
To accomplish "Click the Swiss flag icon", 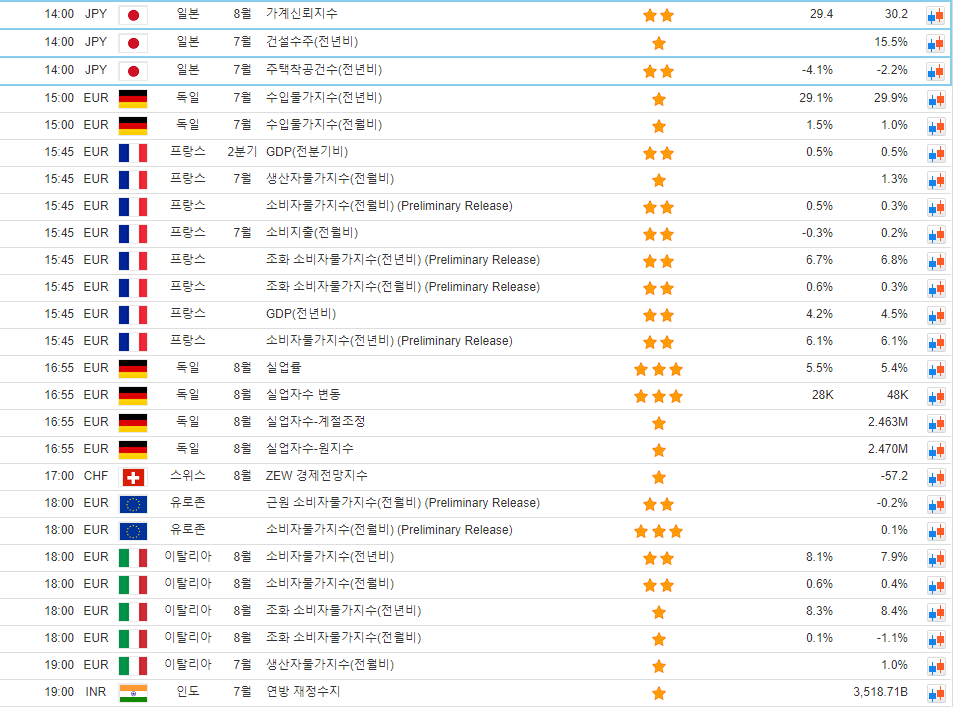I will [x=133, y=477].
